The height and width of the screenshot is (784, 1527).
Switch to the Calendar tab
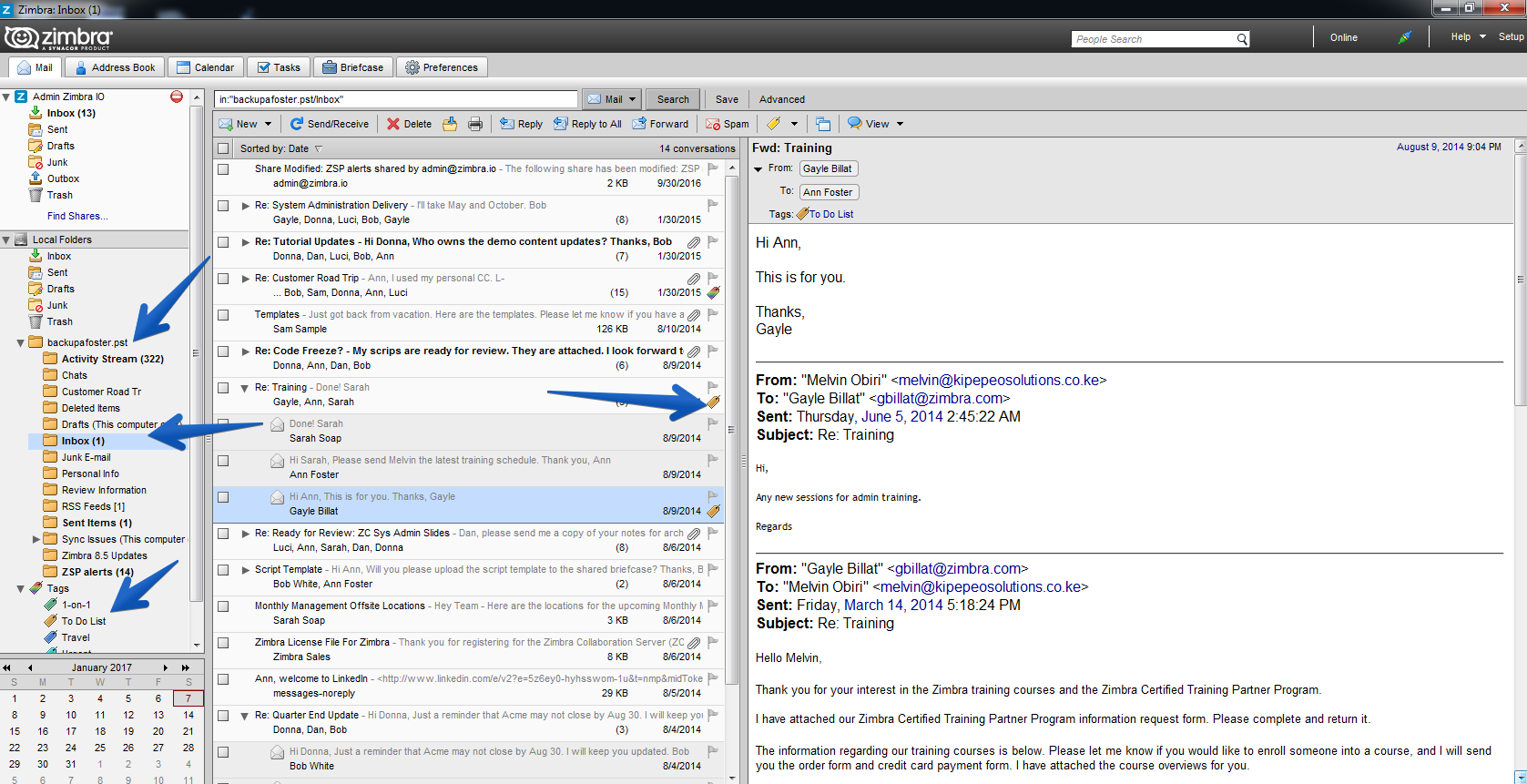206,67
